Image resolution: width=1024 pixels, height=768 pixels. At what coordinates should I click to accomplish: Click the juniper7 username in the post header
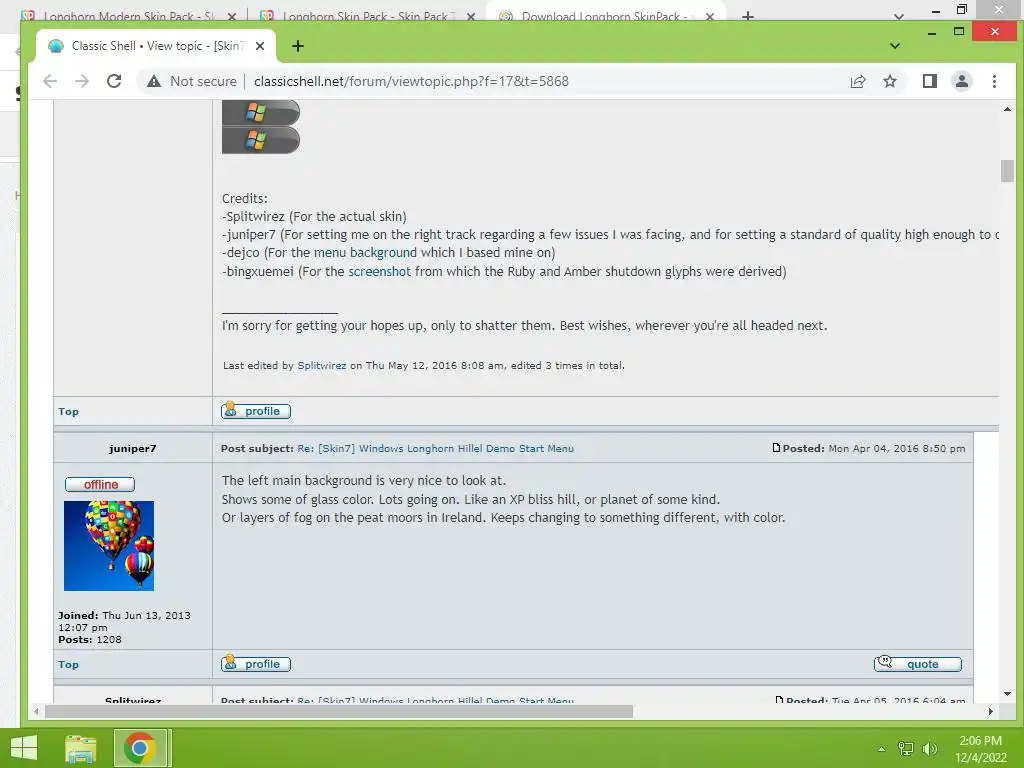[x=133, y=449]
